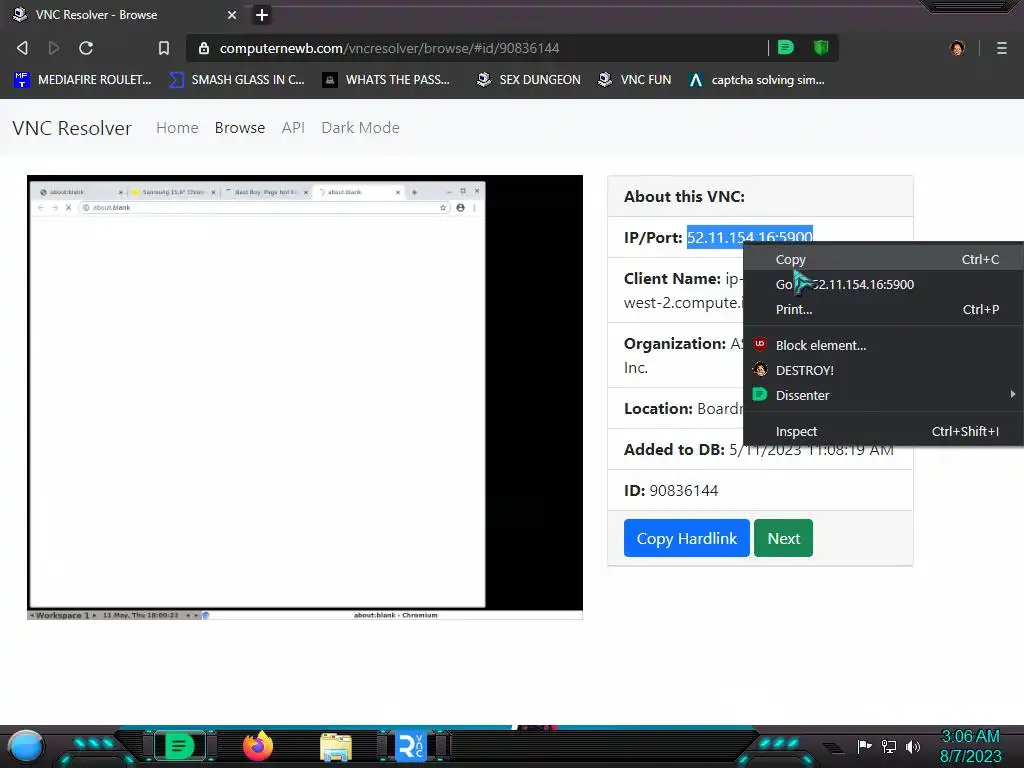Choose Print... from the context menu
Image resolution: width=1024 pixels, height=768 pixels.
coord(883,310)
